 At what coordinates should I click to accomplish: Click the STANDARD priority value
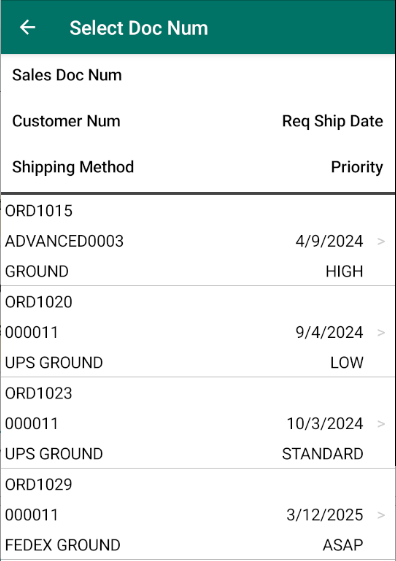tap(323, 454)
